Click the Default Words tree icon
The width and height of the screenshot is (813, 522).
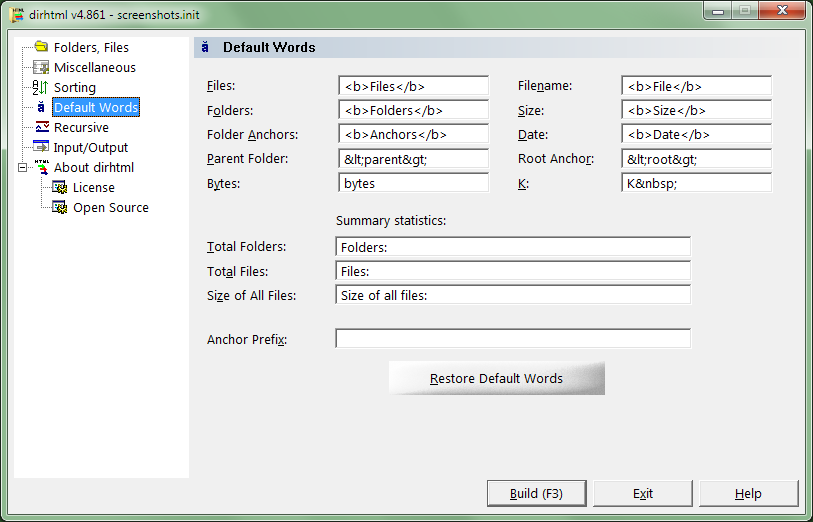point(41,107)
